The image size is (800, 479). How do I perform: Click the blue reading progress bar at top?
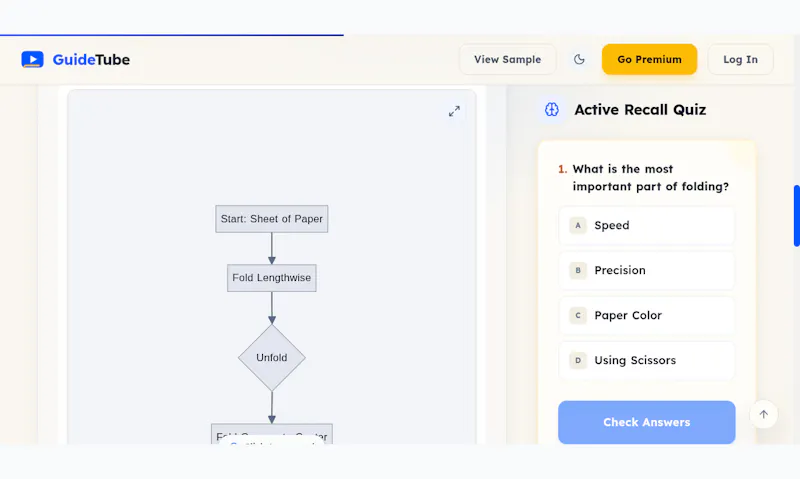(x=172, y=35)
